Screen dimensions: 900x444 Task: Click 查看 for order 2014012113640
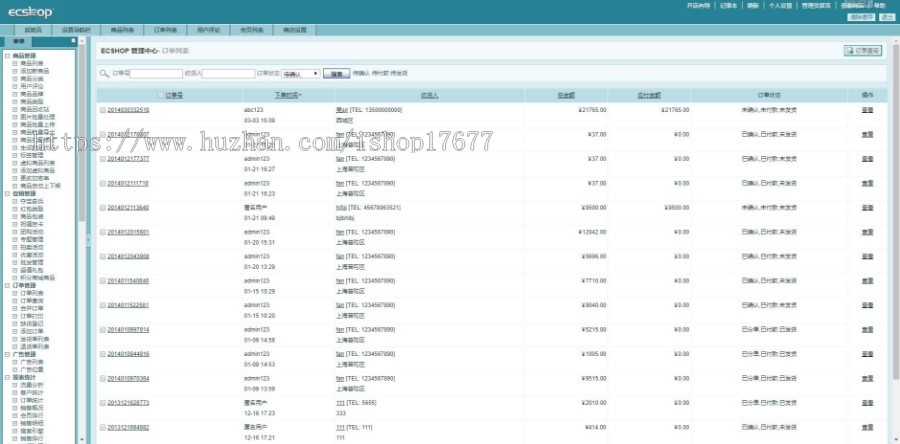pos(867,208)
